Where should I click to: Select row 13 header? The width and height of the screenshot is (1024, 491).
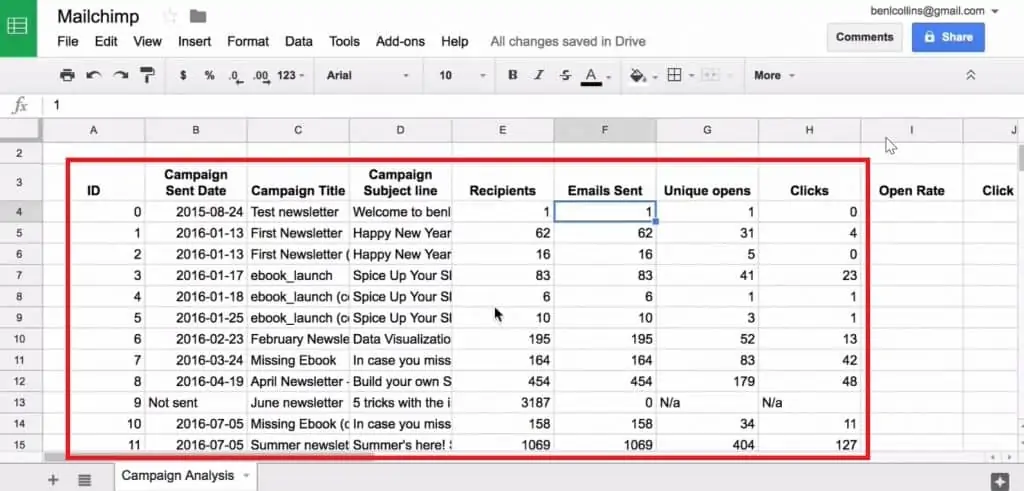[x=20, y=403]
